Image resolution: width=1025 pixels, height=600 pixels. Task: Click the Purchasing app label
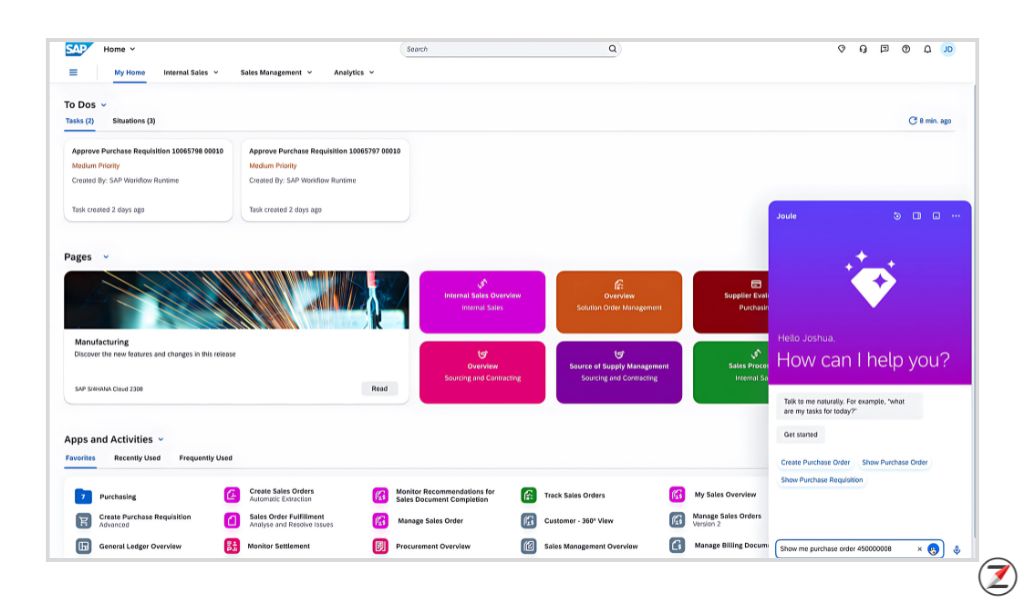click(x=118, y=497)
